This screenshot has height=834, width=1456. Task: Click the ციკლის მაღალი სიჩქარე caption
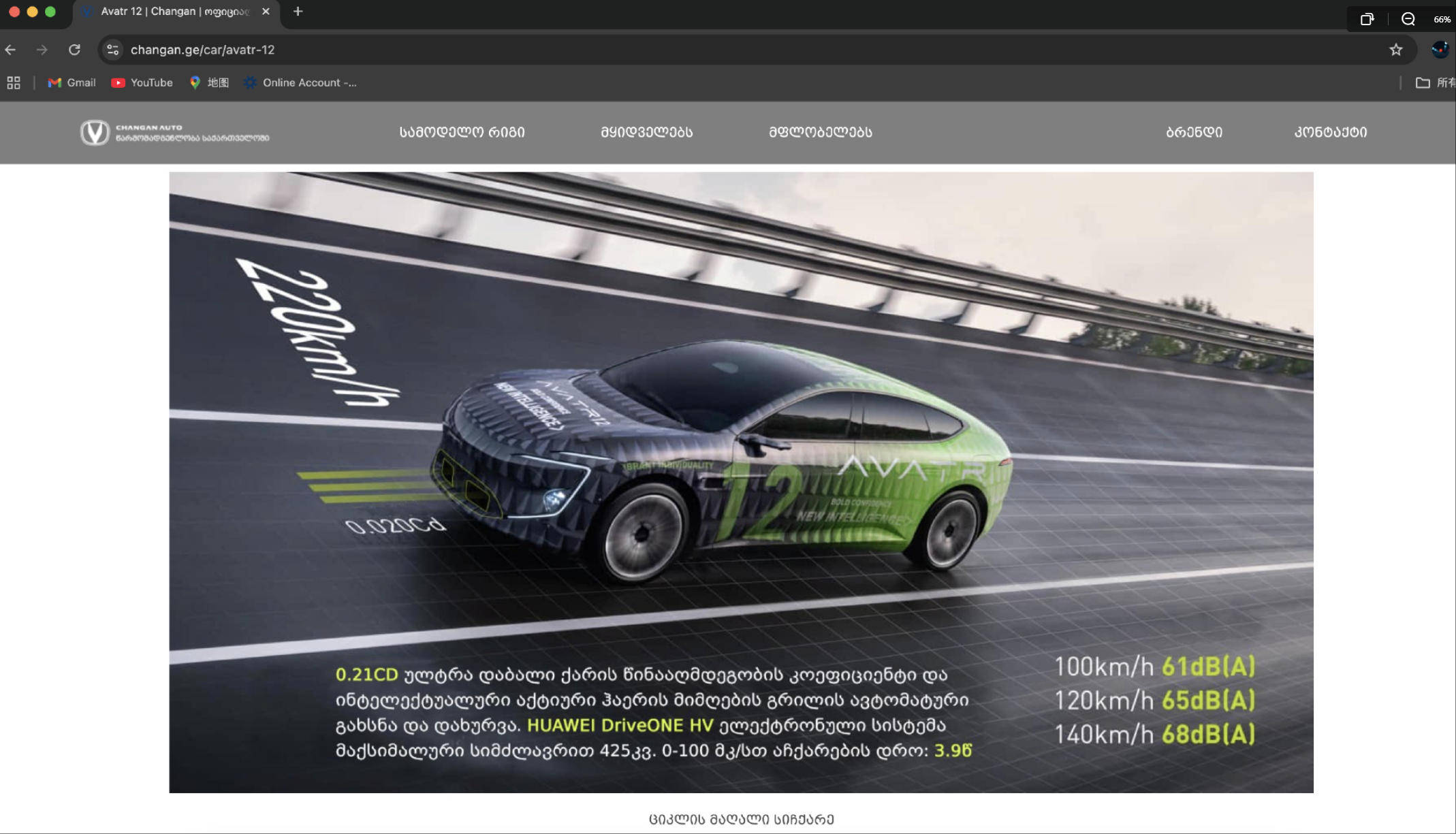point(741,819)
